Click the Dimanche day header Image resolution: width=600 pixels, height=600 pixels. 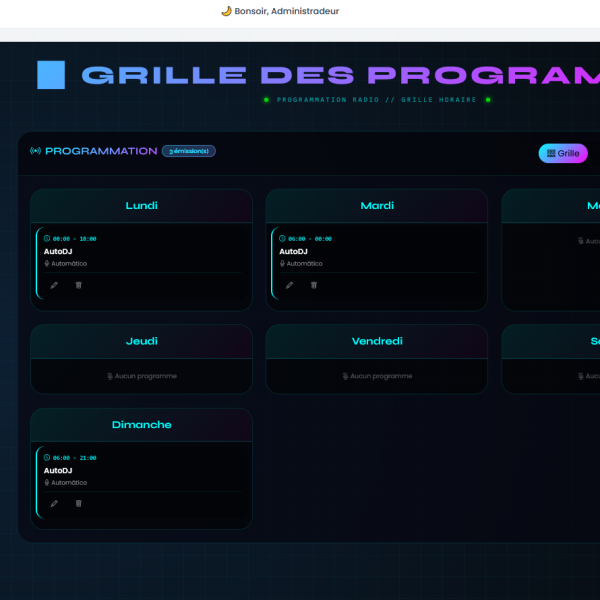(142, 425)
